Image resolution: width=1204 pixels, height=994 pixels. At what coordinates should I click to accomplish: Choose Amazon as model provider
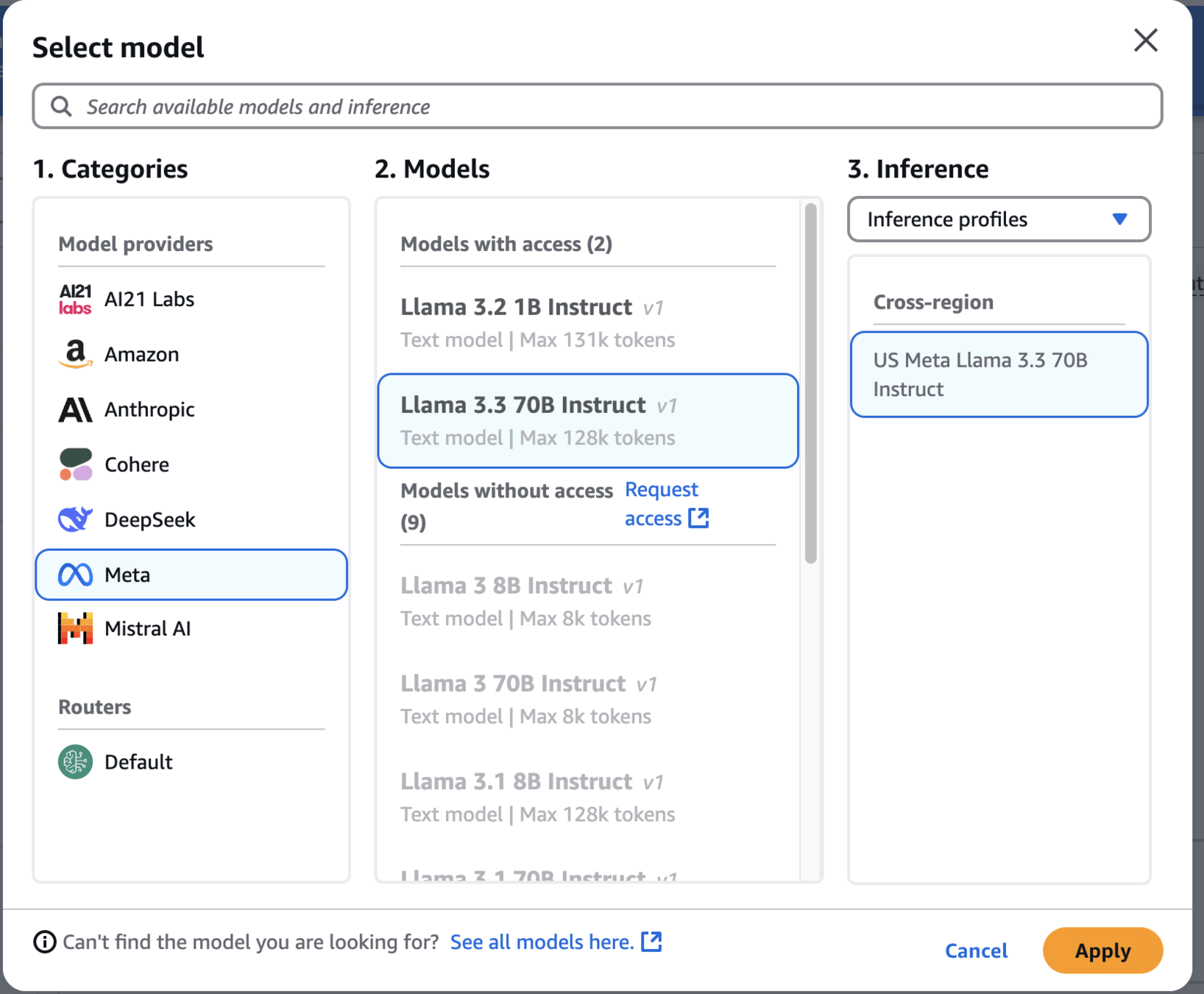pos(191,354)
